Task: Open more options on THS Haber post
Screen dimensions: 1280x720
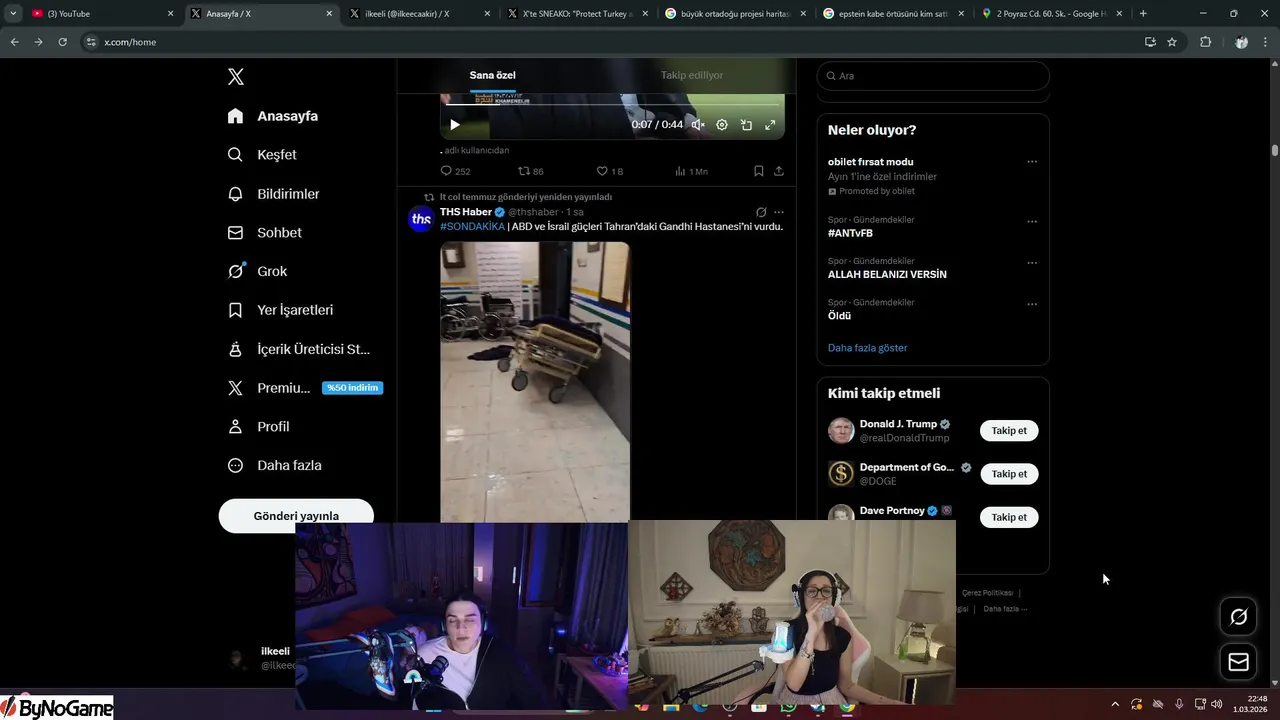Action: pos(779,212)
